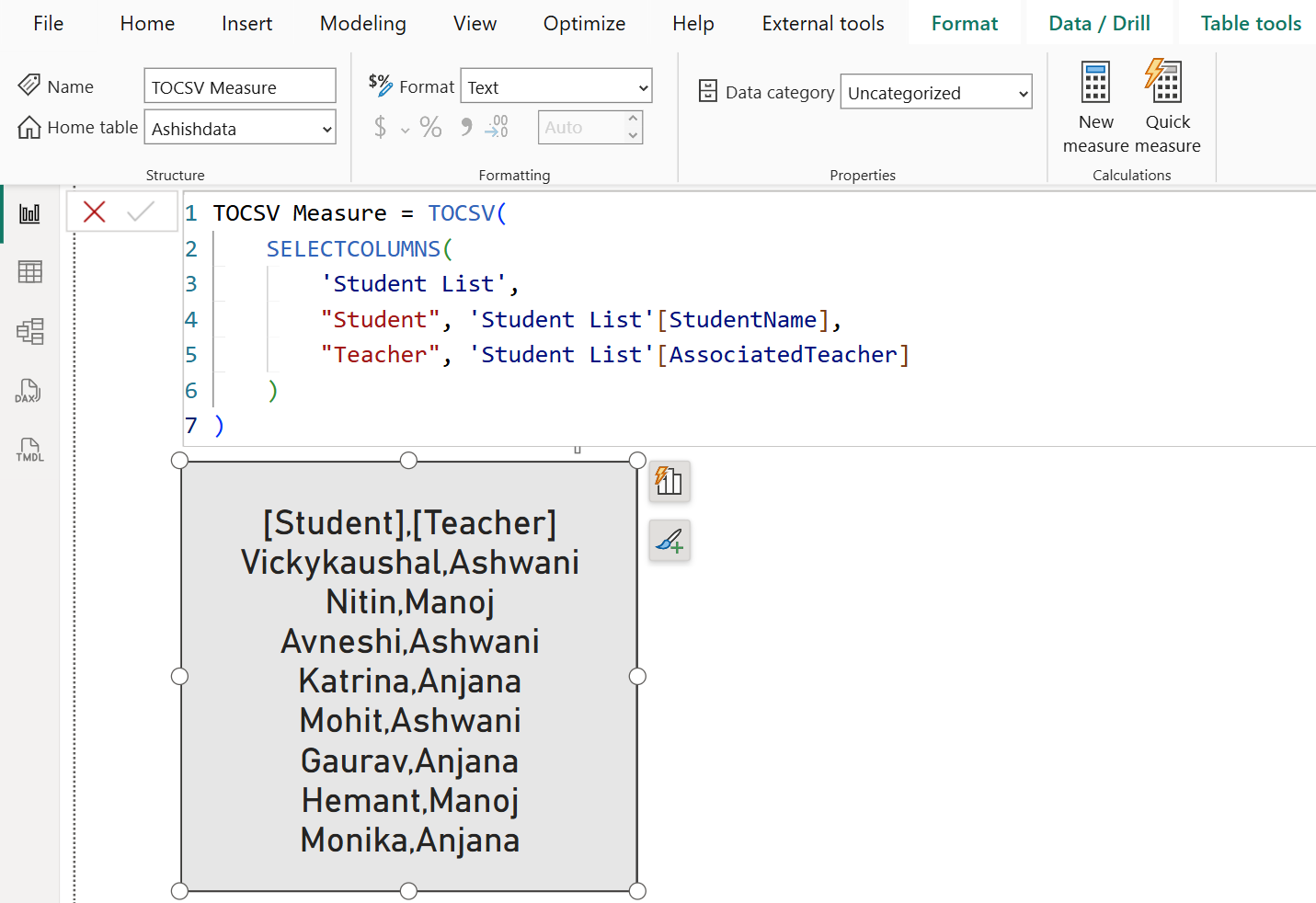Screen dimensions: 1316x903
Task: Toggle percentage formatting for the measure
Action: tap(429, 127)
